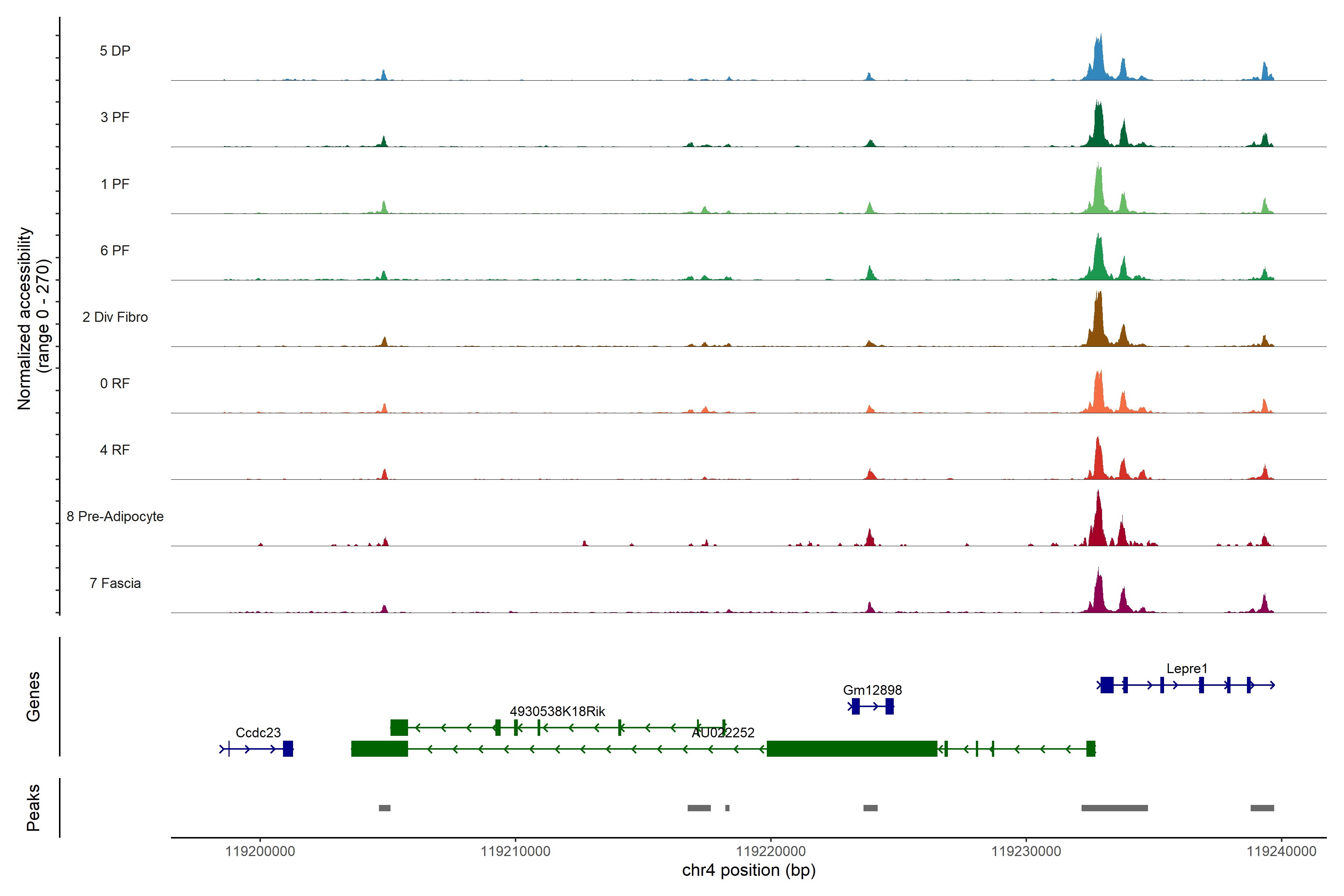The height and width of the screenshot is (896, 1344).
Task: Click the 119220000 axis tick label
Action: (770, 851)
